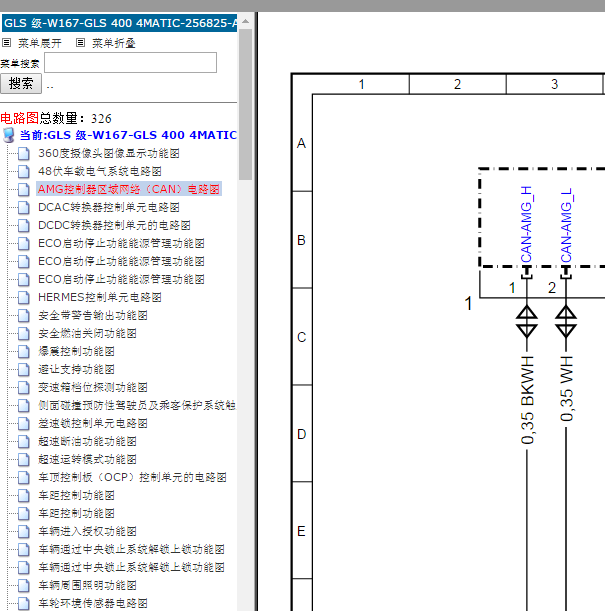Viewport: 605px width, 611px height.
Task: Select root node 当前:GLS 级-W167-GLS 400 4MATIC
Action: click(x=128, y=135)
